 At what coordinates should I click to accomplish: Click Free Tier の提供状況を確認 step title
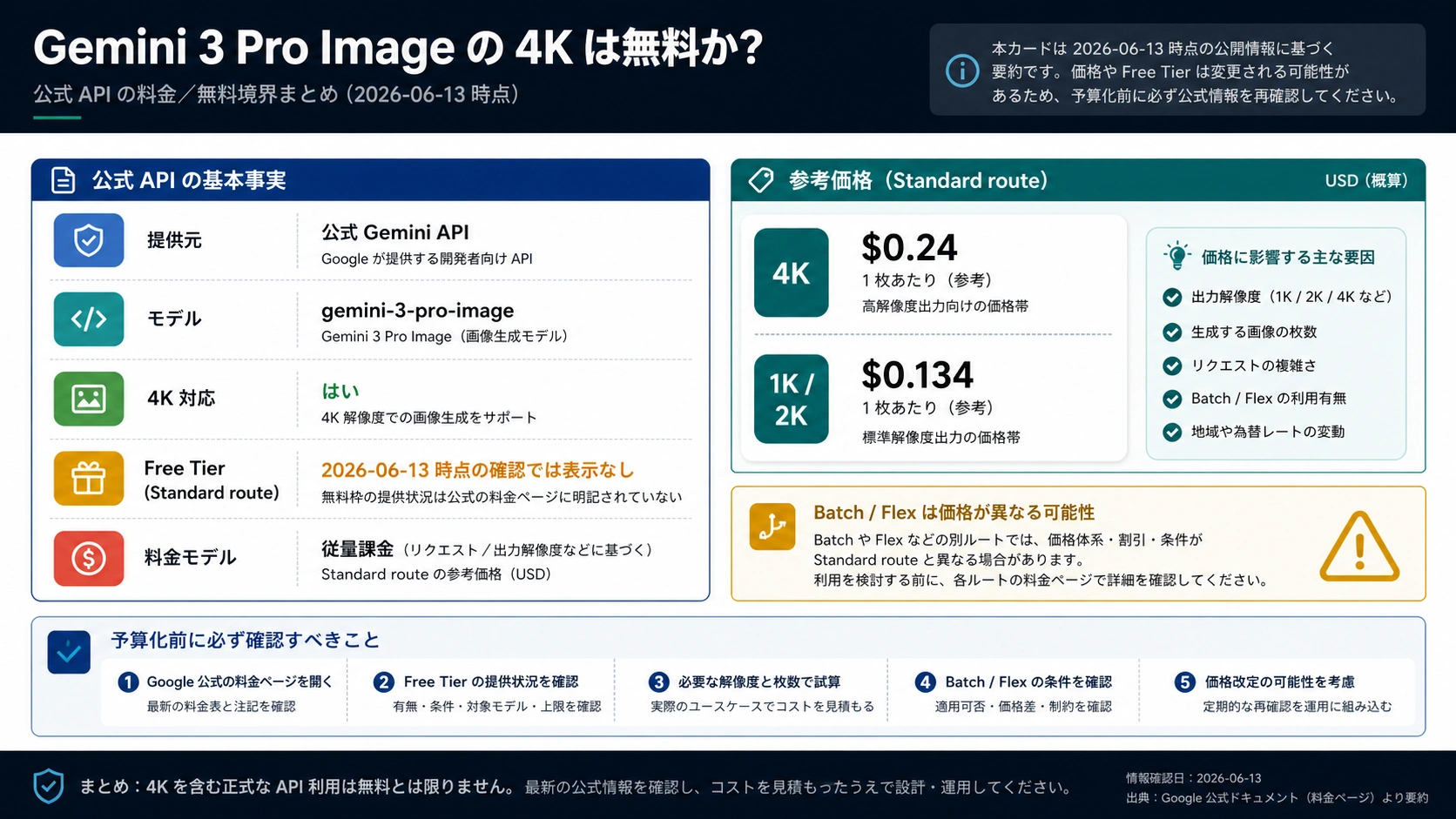491,681
